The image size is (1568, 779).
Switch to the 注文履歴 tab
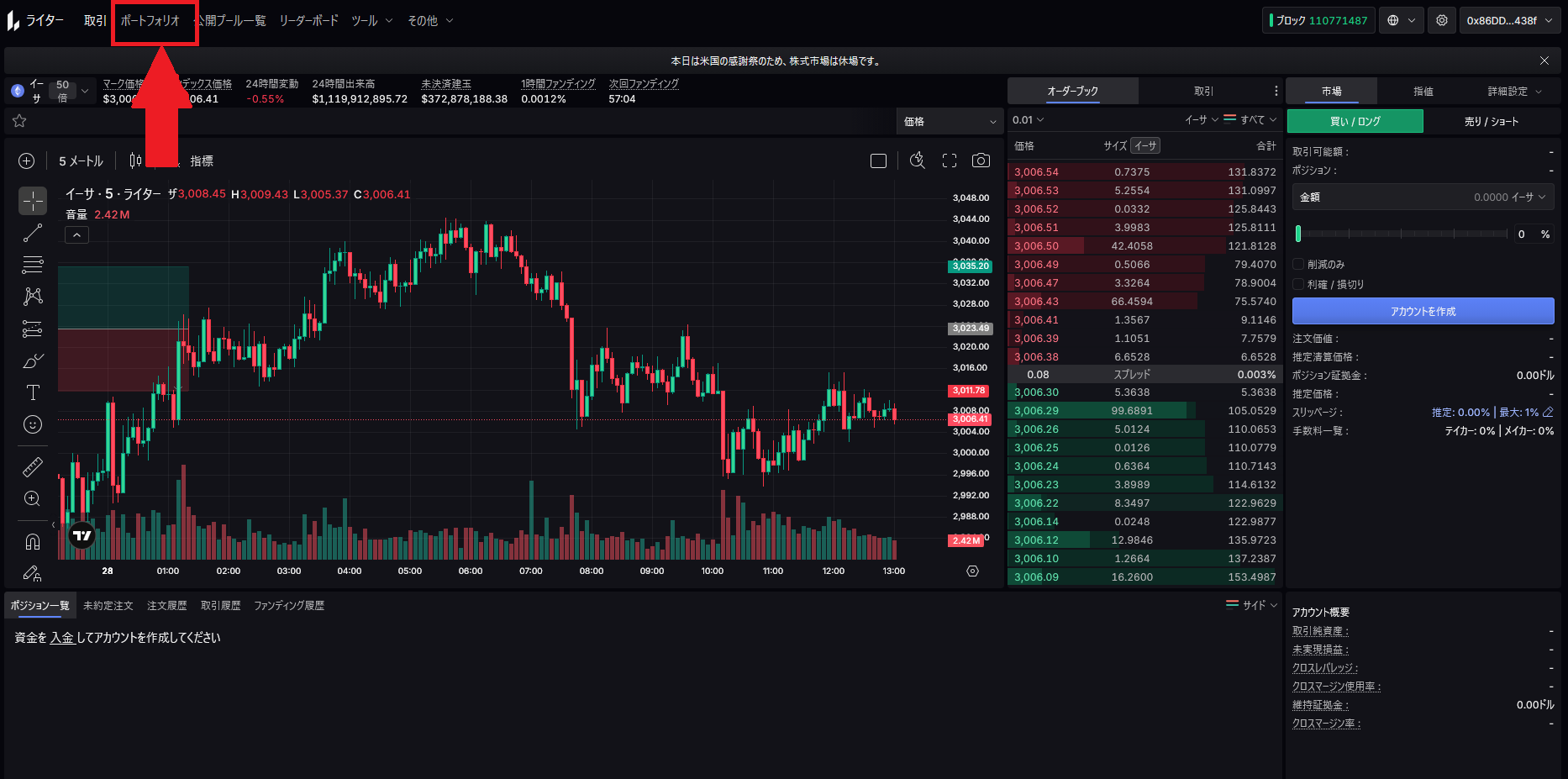point(166,605)
